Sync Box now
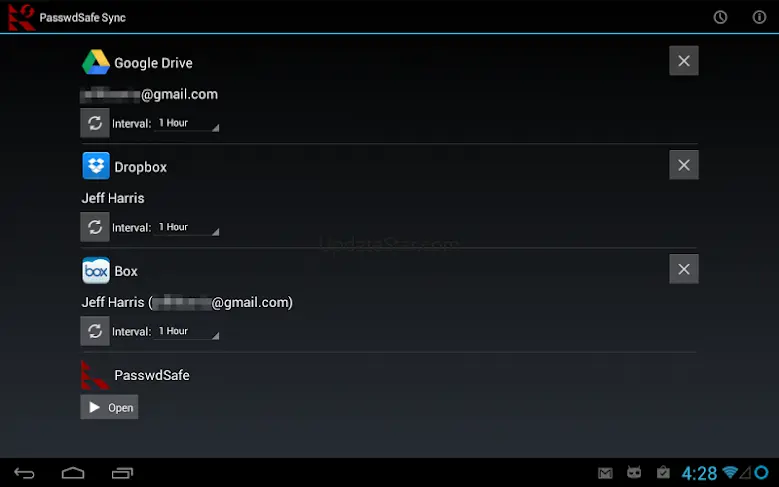Viewport: 779px width, 487px height. point(95,331)
